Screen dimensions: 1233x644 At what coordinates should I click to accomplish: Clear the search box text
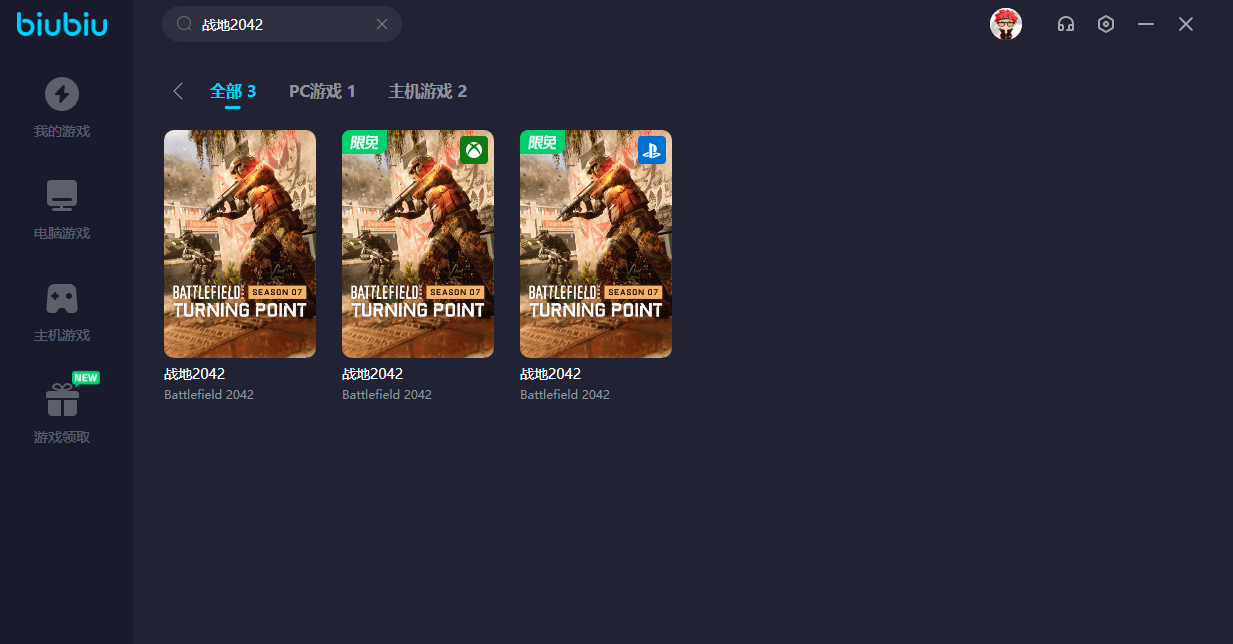coord(382,24)
